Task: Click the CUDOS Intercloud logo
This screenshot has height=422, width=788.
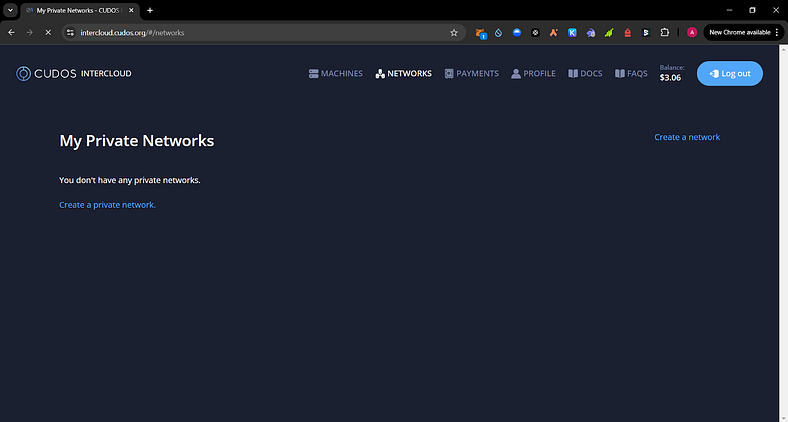Action: 74,74
